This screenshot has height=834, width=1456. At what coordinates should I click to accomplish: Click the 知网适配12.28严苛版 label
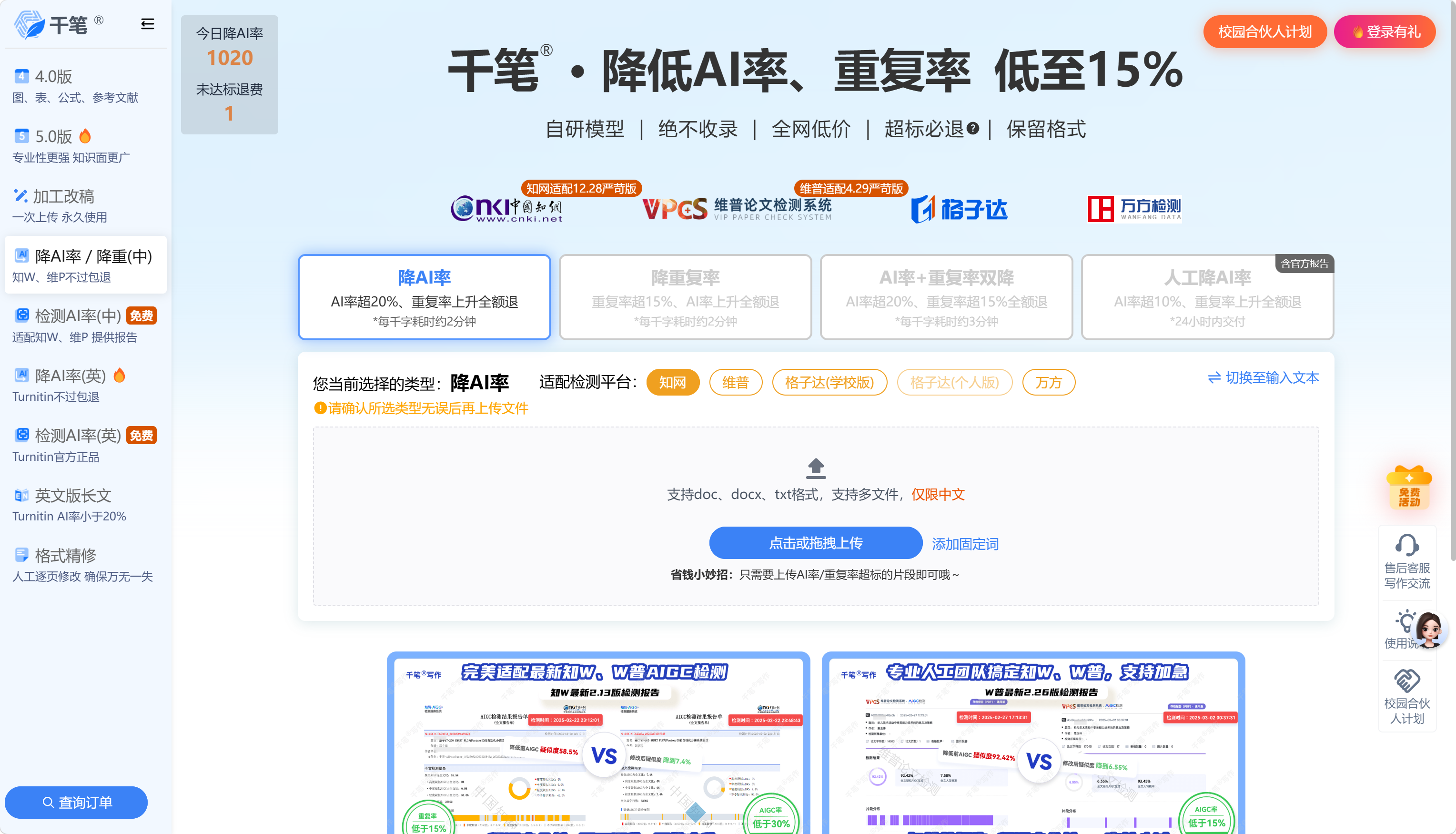581,188
